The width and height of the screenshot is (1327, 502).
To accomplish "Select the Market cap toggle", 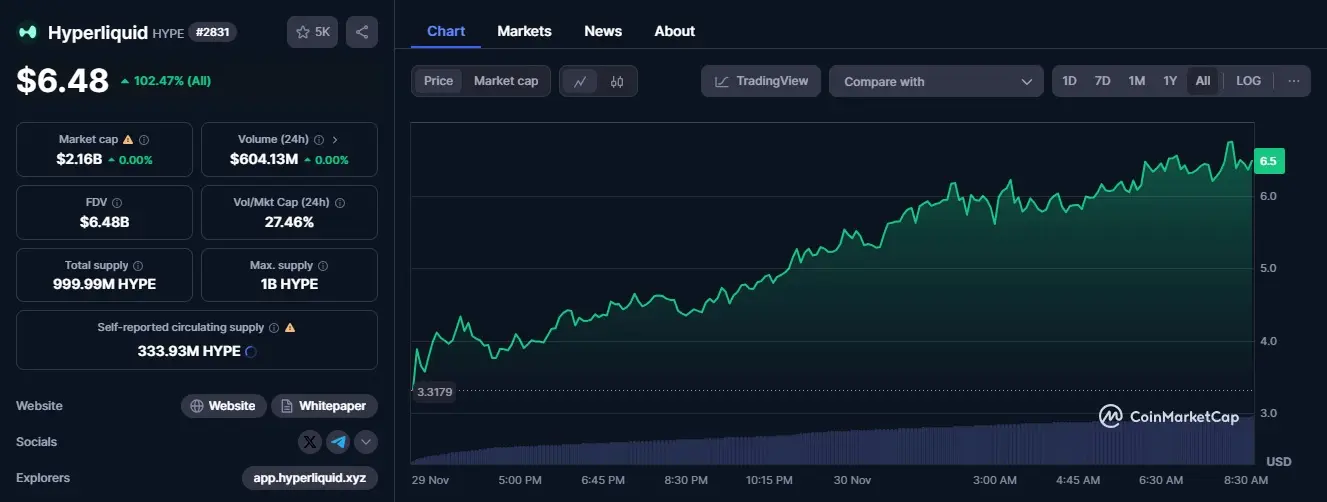I will pos(506,81).
